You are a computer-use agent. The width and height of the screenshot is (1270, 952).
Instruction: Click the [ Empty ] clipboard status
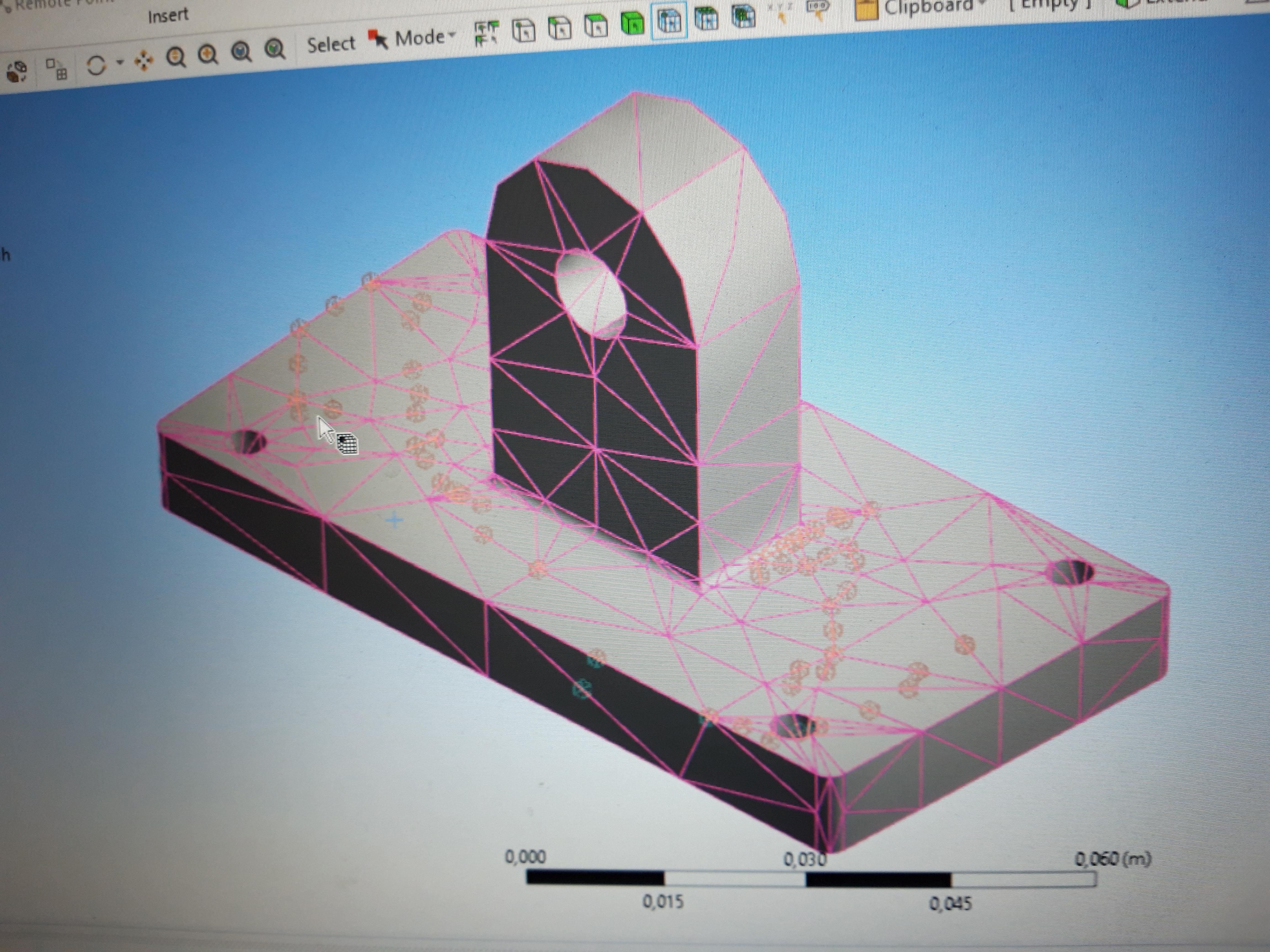coord(1050,6)
